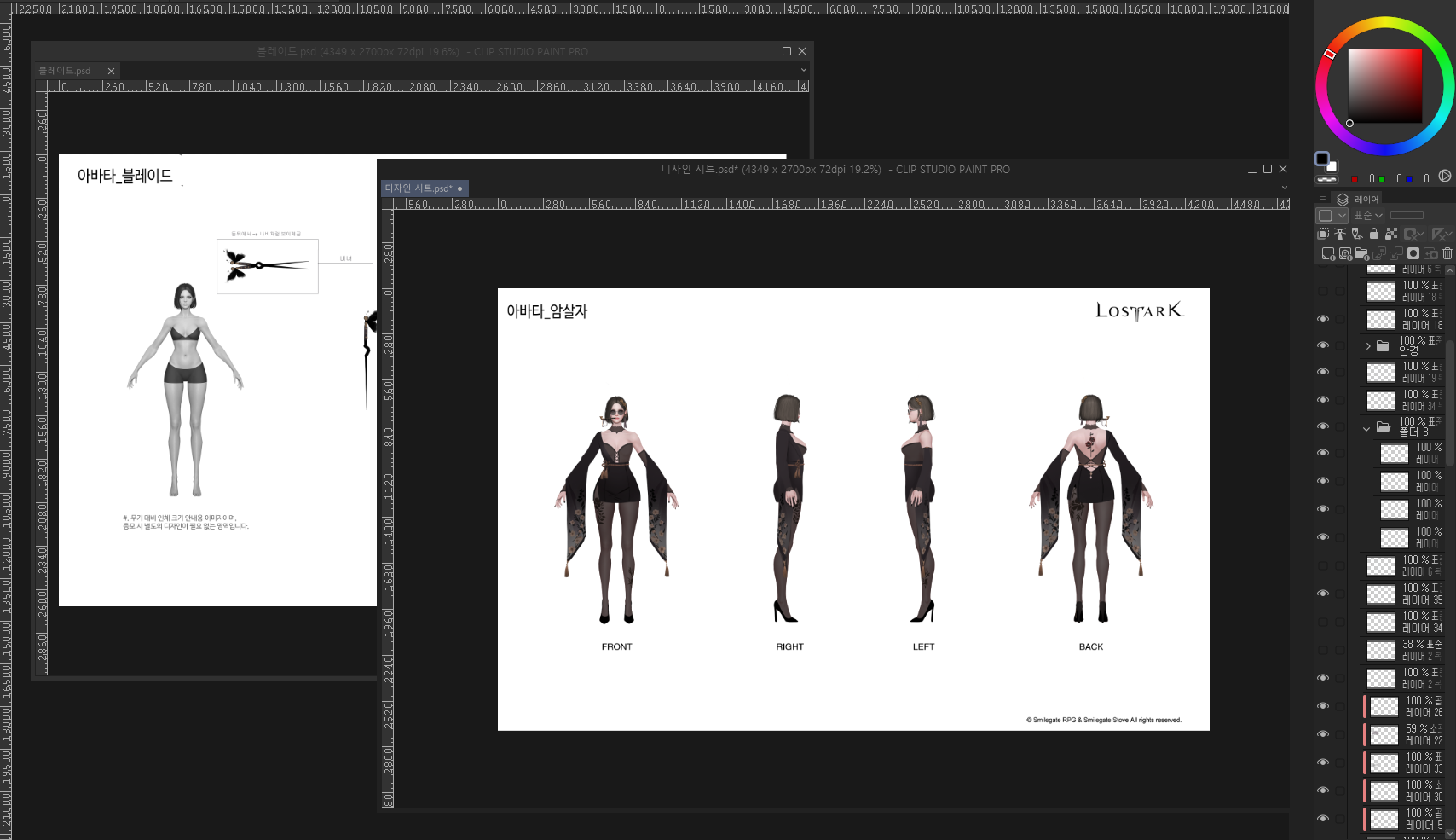Click the layer list scroll-down arrow
Viewport: 1456px width, 840px height.
[1450, 833]
